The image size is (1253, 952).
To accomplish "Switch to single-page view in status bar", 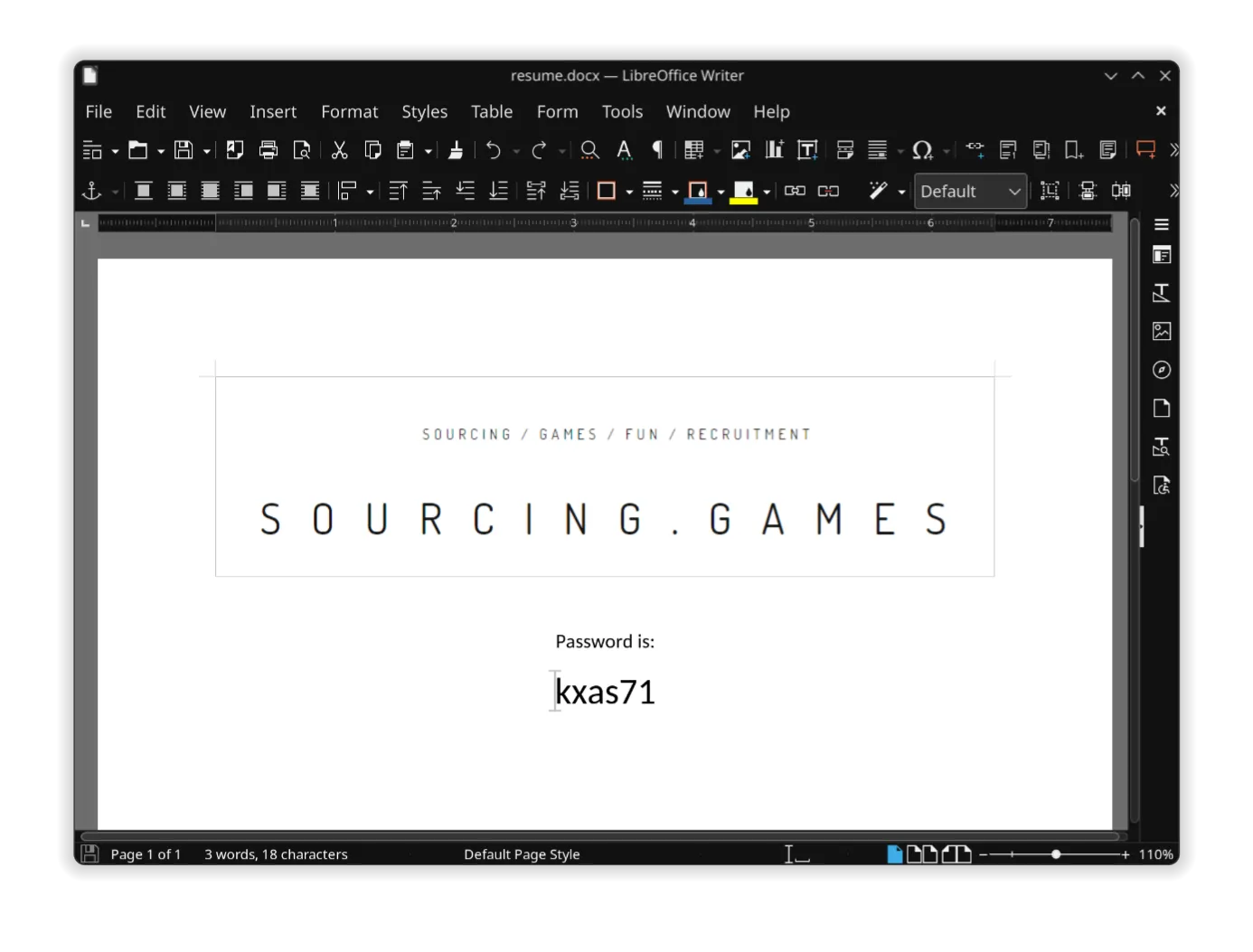I will click(895, 854).
